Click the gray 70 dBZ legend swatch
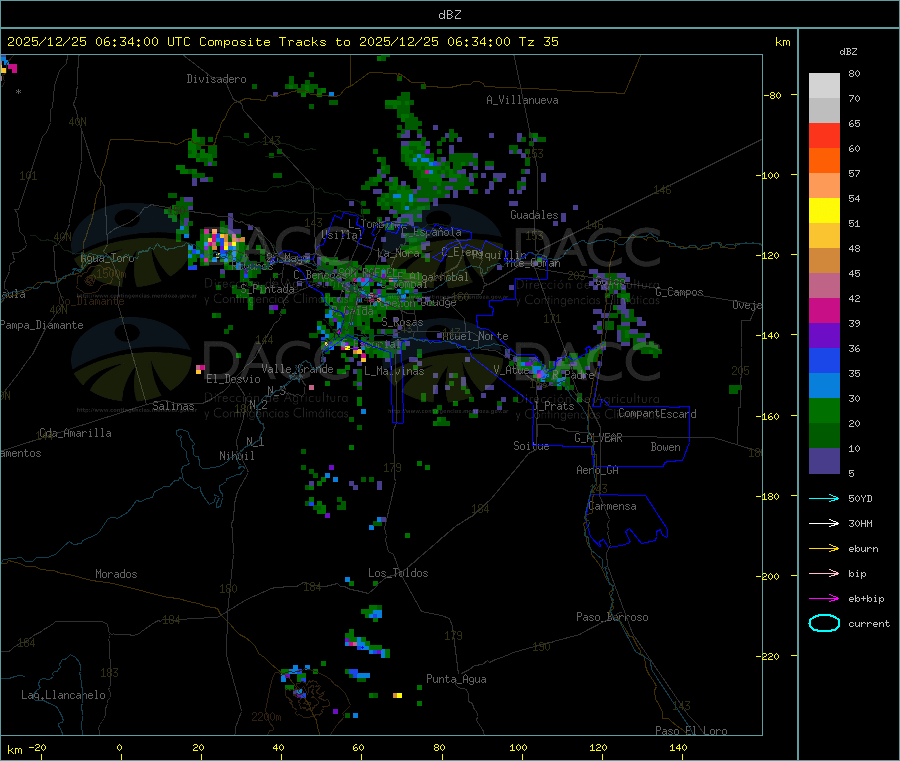 click(824, 110)
